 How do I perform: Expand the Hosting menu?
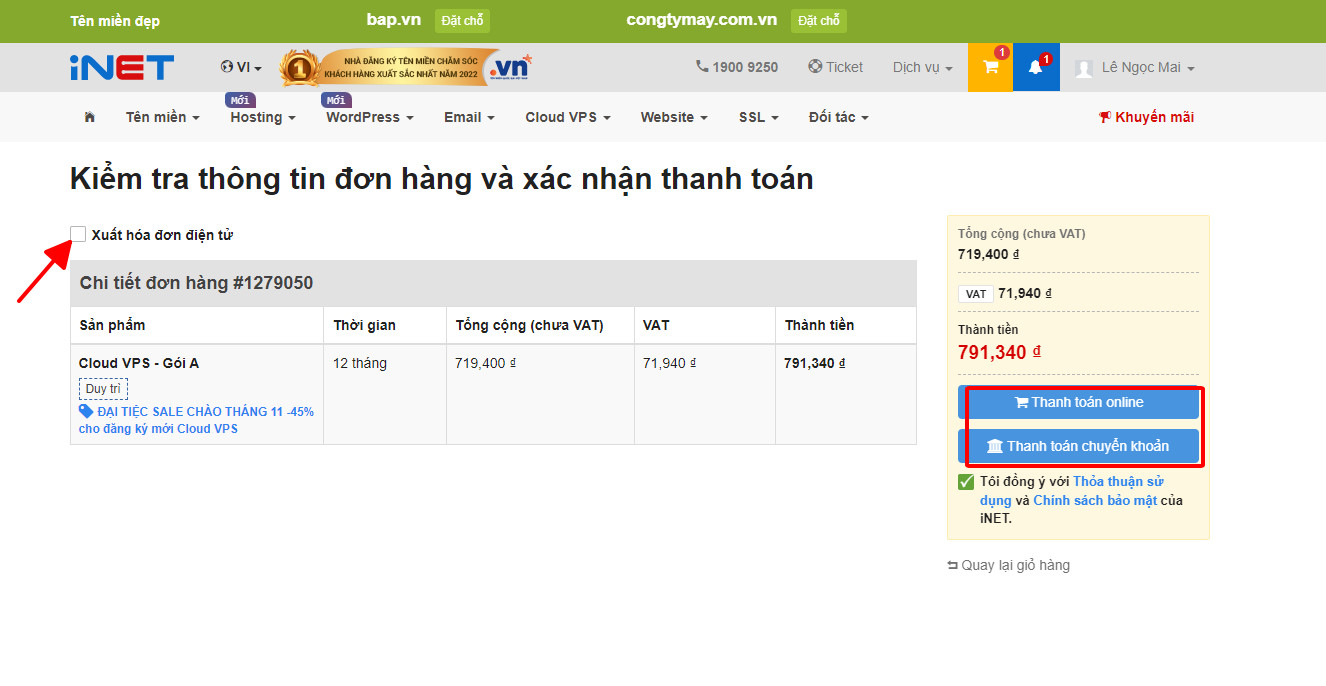coord(263,117)
